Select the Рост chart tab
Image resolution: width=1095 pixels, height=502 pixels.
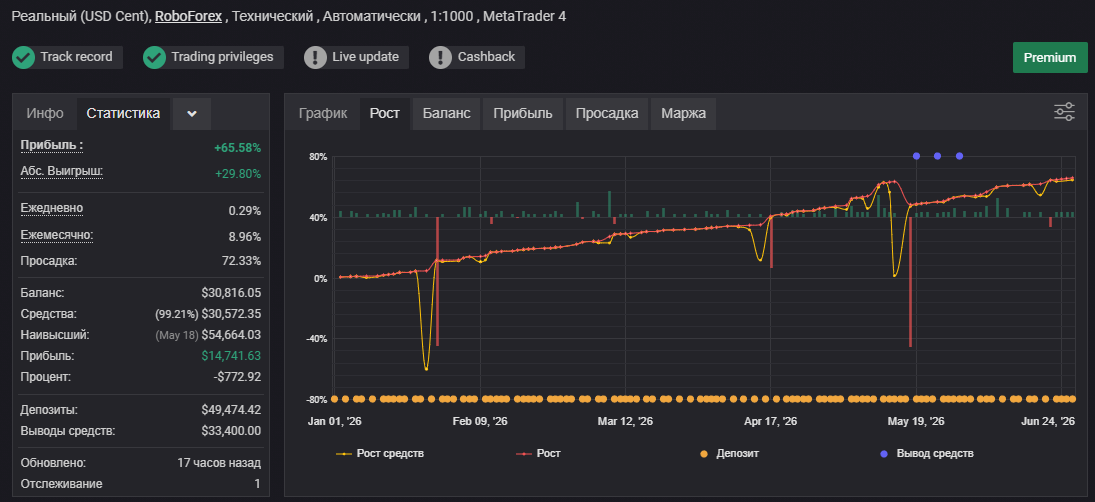click(x=385, y=113)
